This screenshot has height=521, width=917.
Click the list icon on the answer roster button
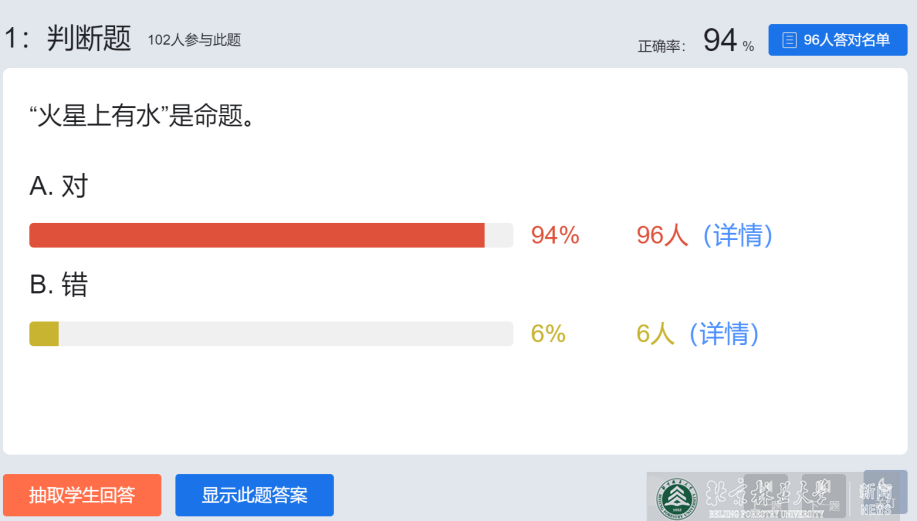pos(789,40)
